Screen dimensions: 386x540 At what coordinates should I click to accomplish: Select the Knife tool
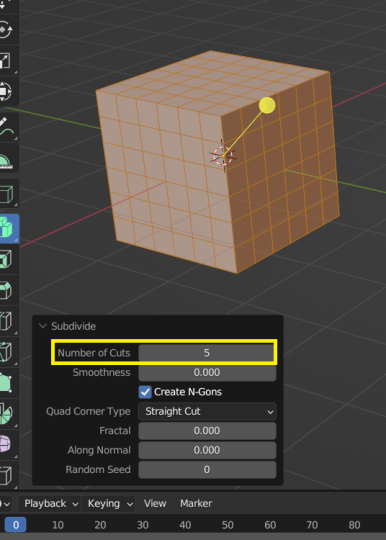(x=6, y=352)
